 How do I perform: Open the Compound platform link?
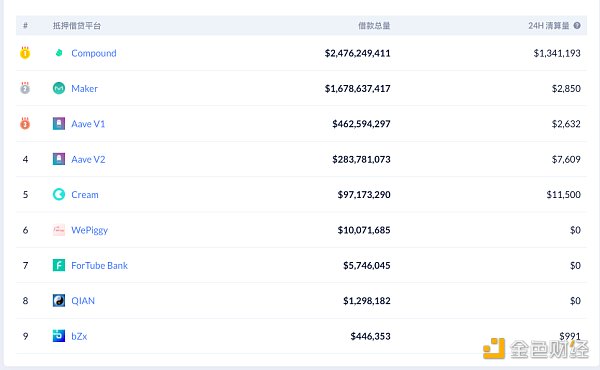pos(94,53)
